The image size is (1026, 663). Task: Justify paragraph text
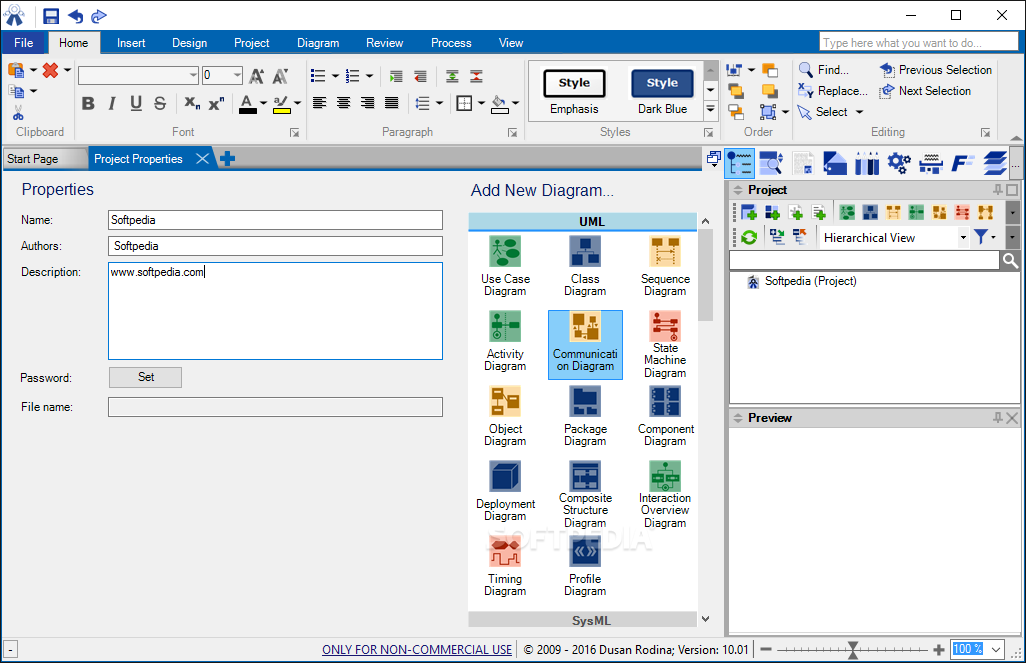point(391,103)
